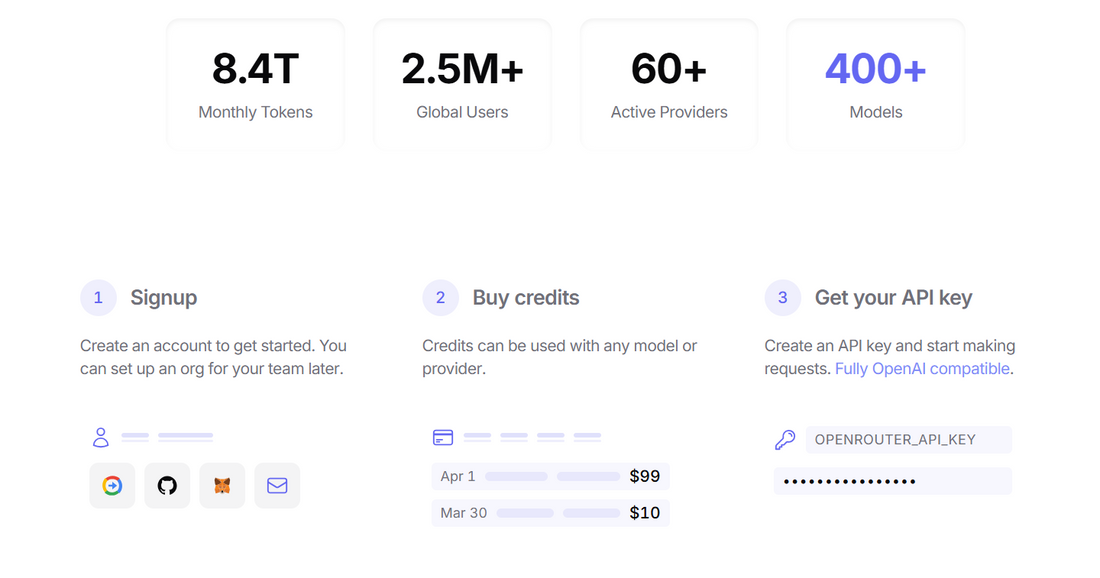Click the credit card icon under Buy credits
Viewport: 1100px width, 578px height.
(x=443, y=437)
